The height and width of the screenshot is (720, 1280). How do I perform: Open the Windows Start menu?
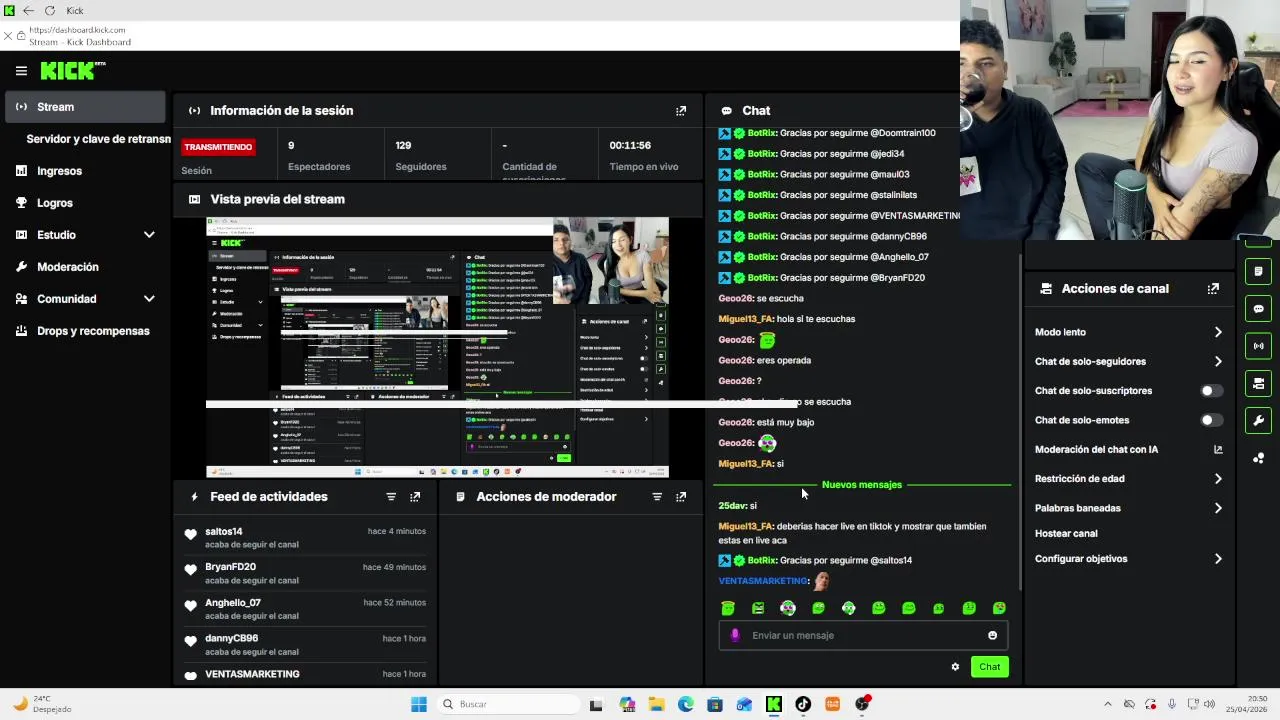point(419,704)
